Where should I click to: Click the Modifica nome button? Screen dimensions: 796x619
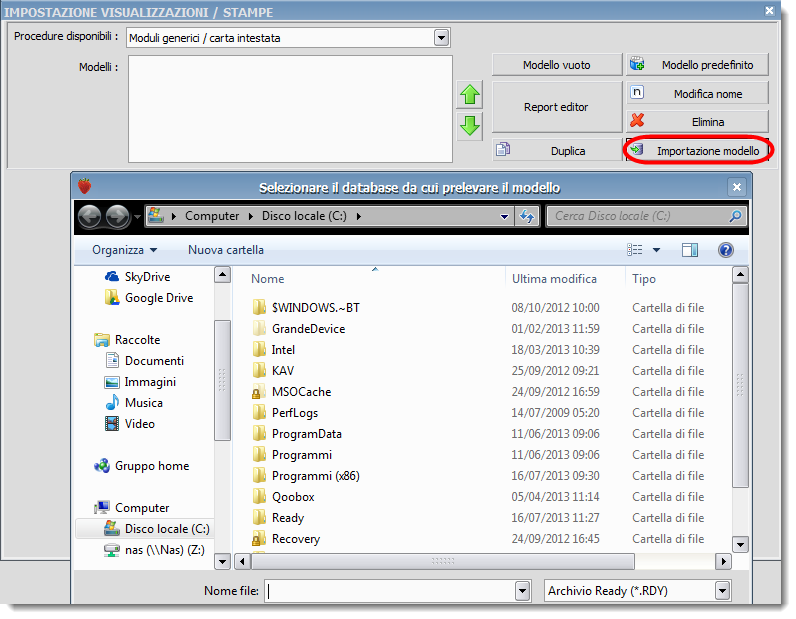point(697,94)
